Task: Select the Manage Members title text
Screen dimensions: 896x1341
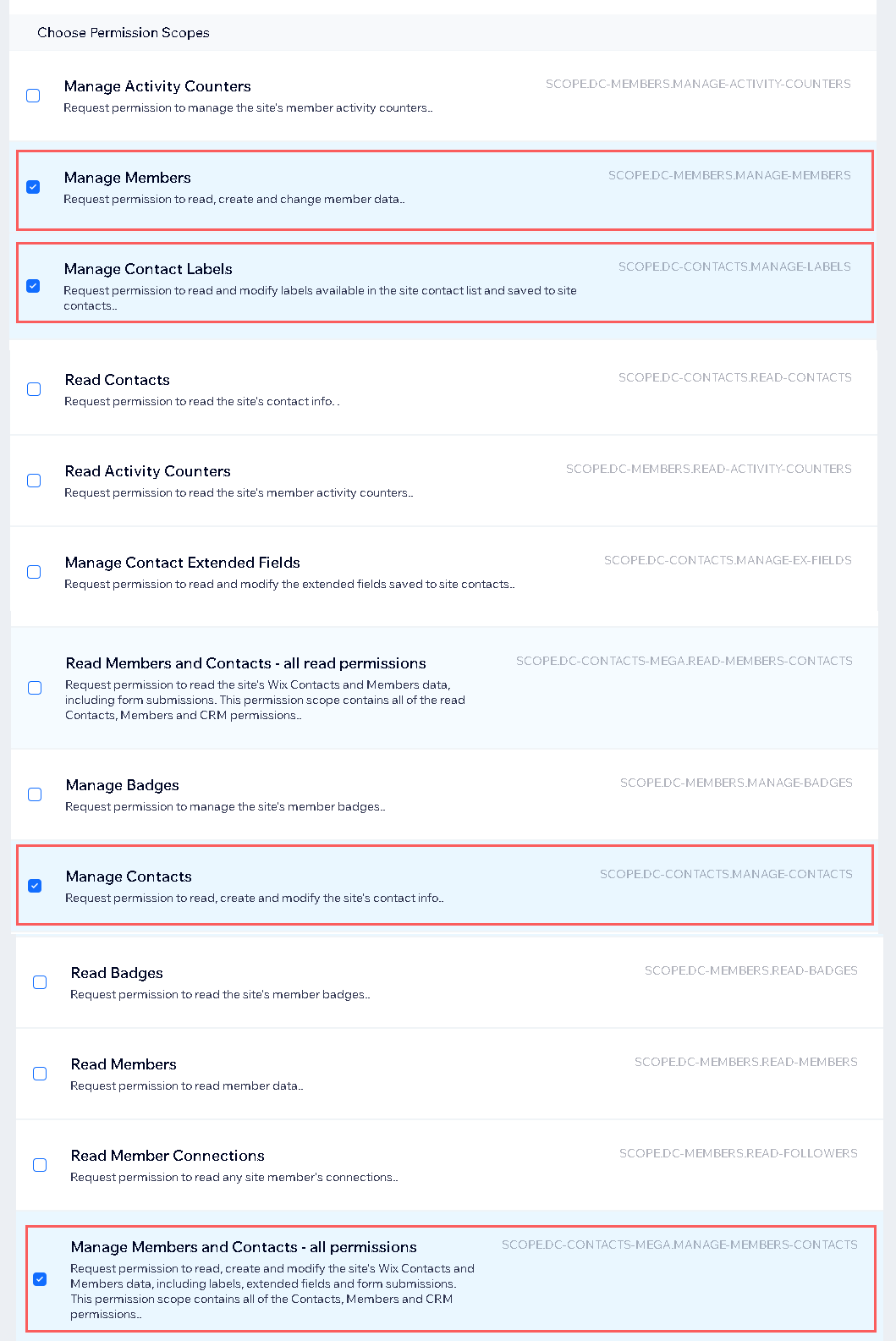Action: pos(127,178)
